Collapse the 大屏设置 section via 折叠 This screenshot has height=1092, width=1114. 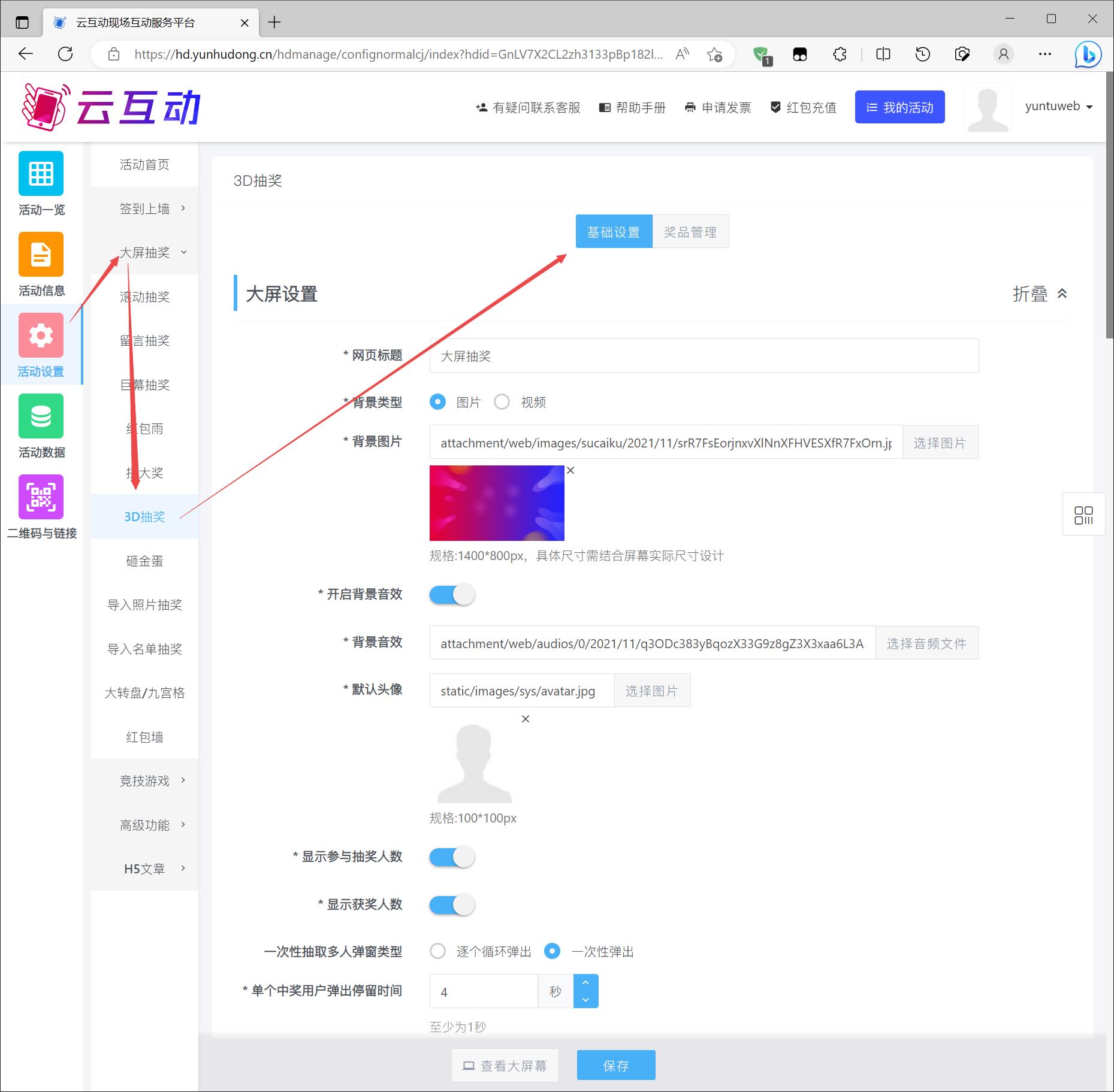[x=1040, y=294]
